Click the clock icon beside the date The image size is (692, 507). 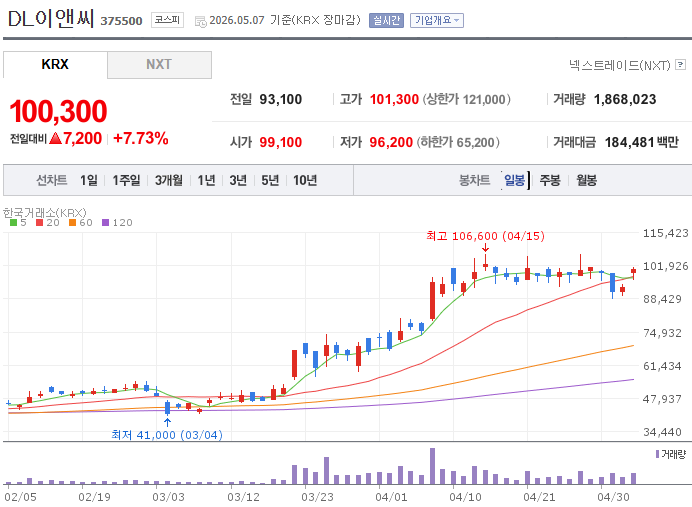pyautogui.click(x=201, y=21)
